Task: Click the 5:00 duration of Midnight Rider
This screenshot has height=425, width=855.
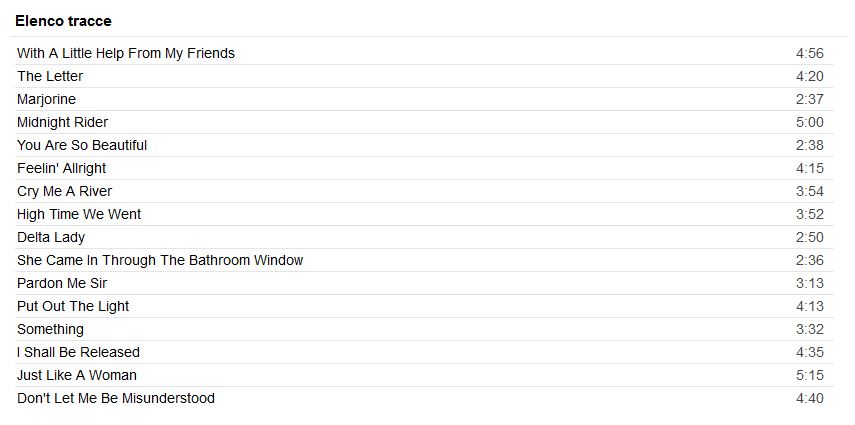Action: (809, 122)
